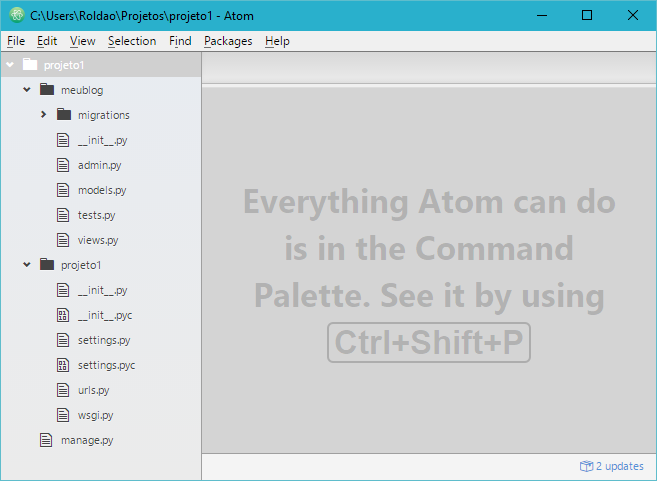Maximize the Atom window
Viewport: 657px width, 481px height.
click(587, 16)
